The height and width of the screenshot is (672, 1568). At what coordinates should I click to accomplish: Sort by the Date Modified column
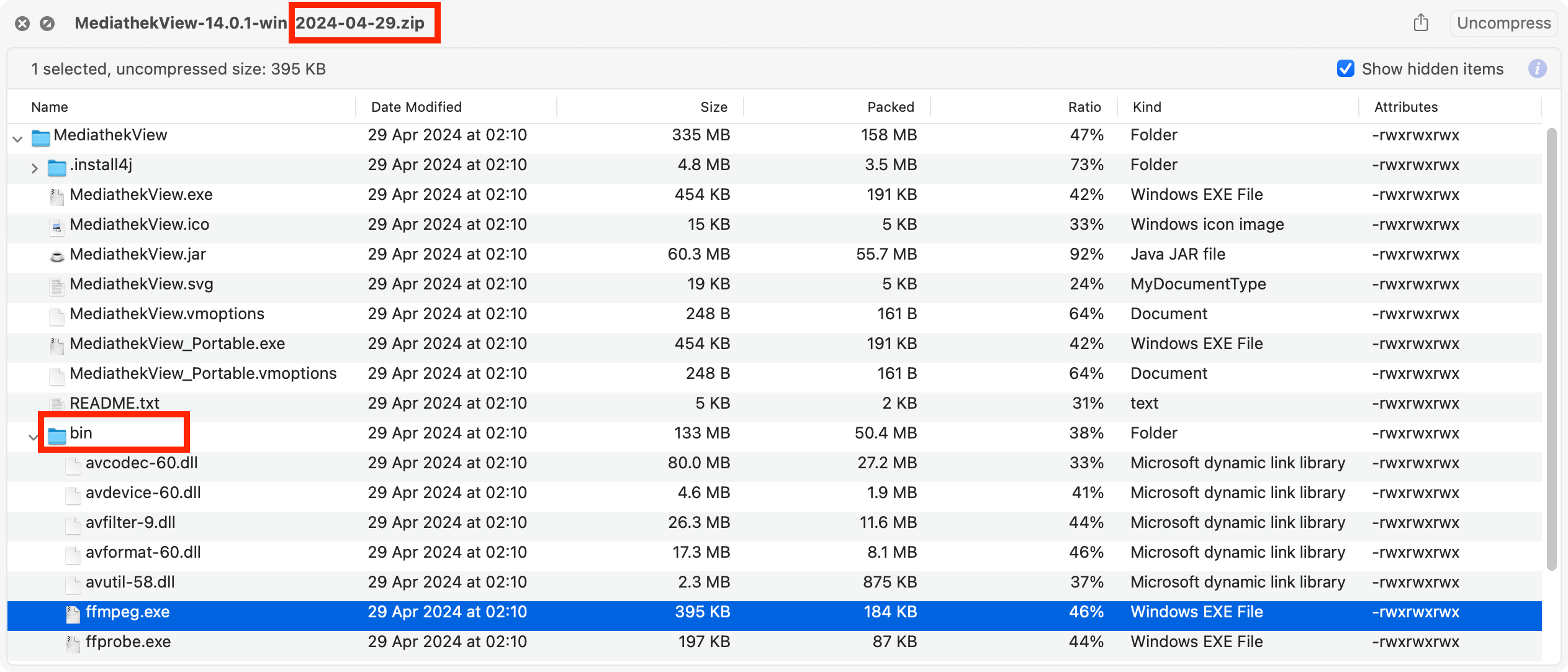click(x=416, y=107)
